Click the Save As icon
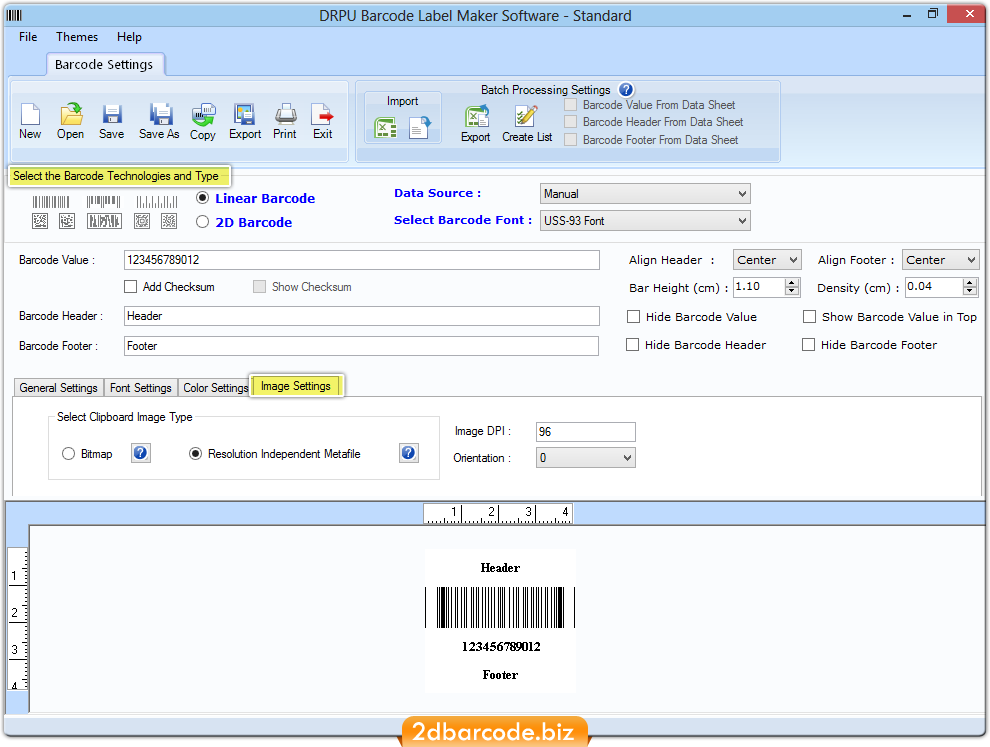The height and width of the screenshot is (747, 990). (x=160, y=114)
